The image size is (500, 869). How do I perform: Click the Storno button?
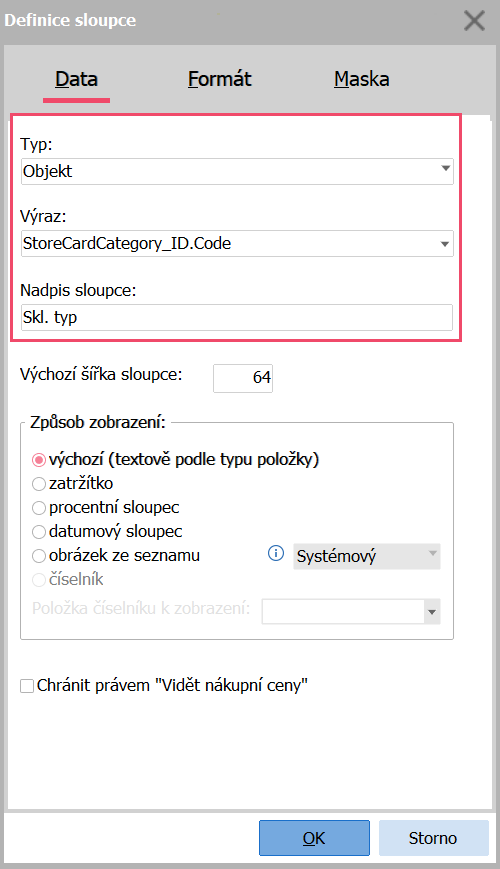pos(433,838)
